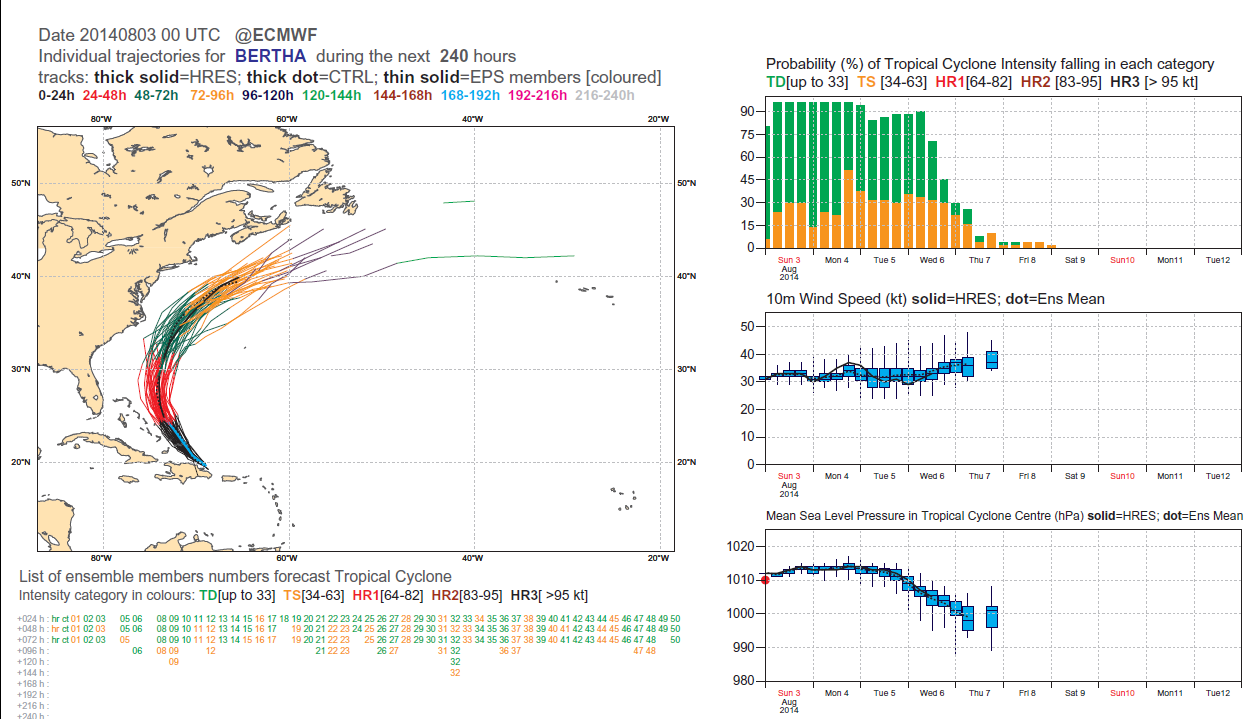Select the grey 216-240h track legend entry

click(607, 96)
